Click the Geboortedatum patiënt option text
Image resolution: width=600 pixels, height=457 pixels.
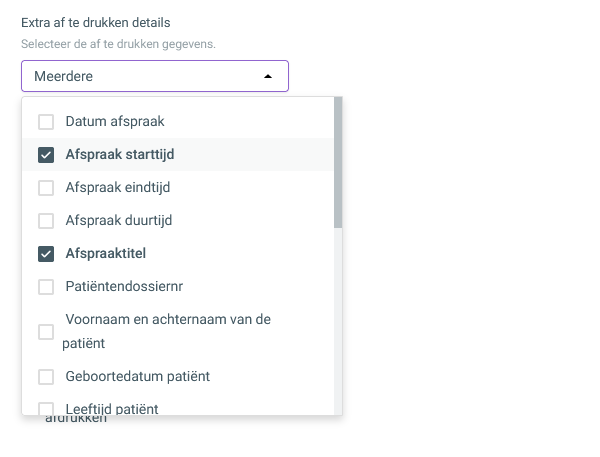tap(138, 377)
